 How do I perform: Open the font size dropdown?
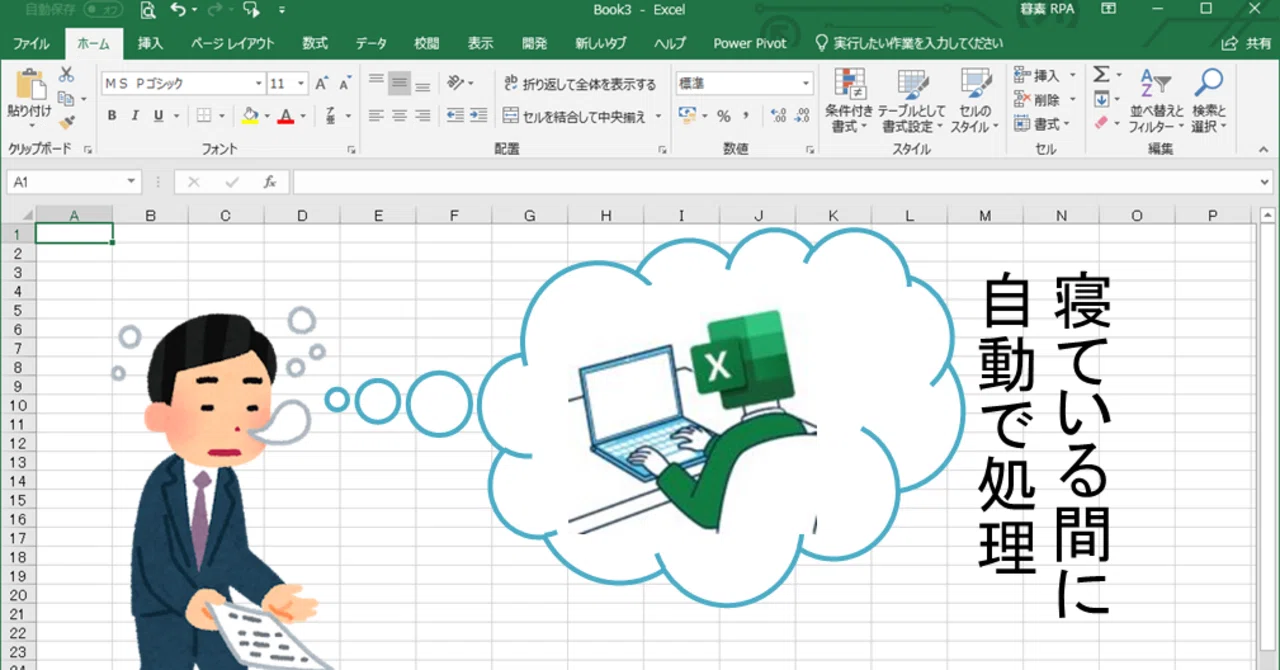click(x=302, y=84)
